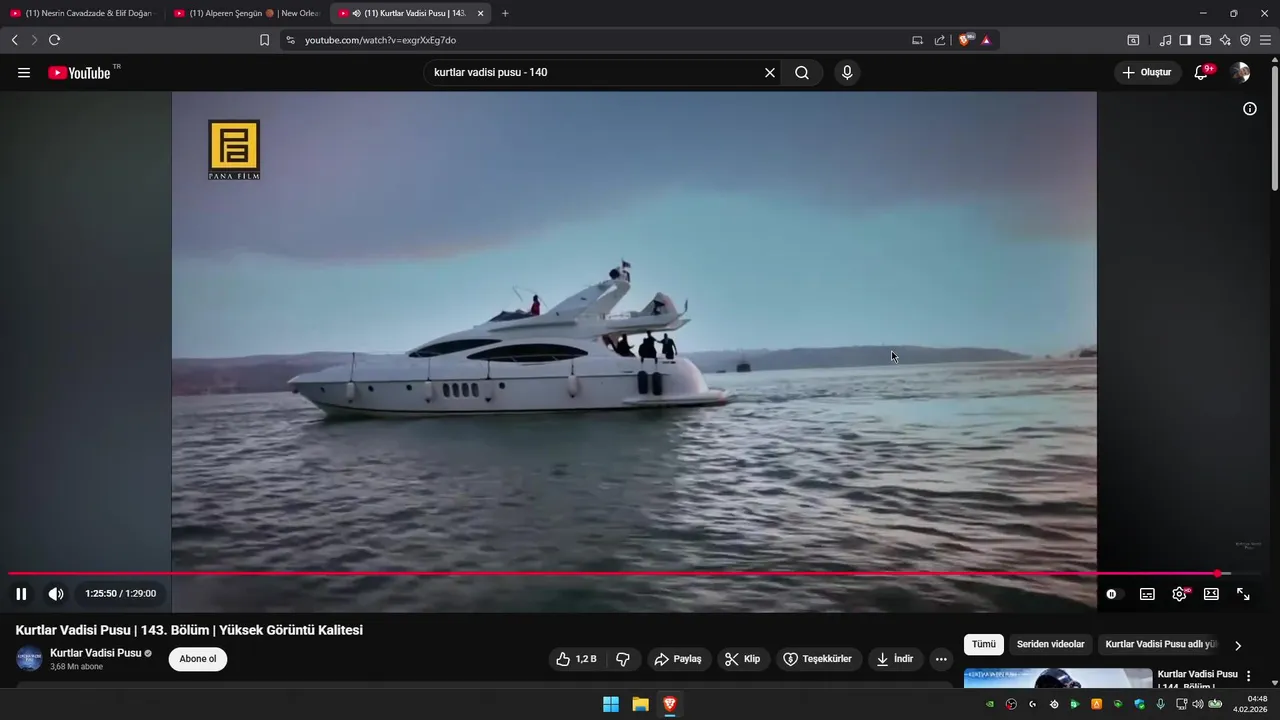Open Brave Wallet icon
Viewport: 1280px width, 720px height.
(x=1205, y=40)
